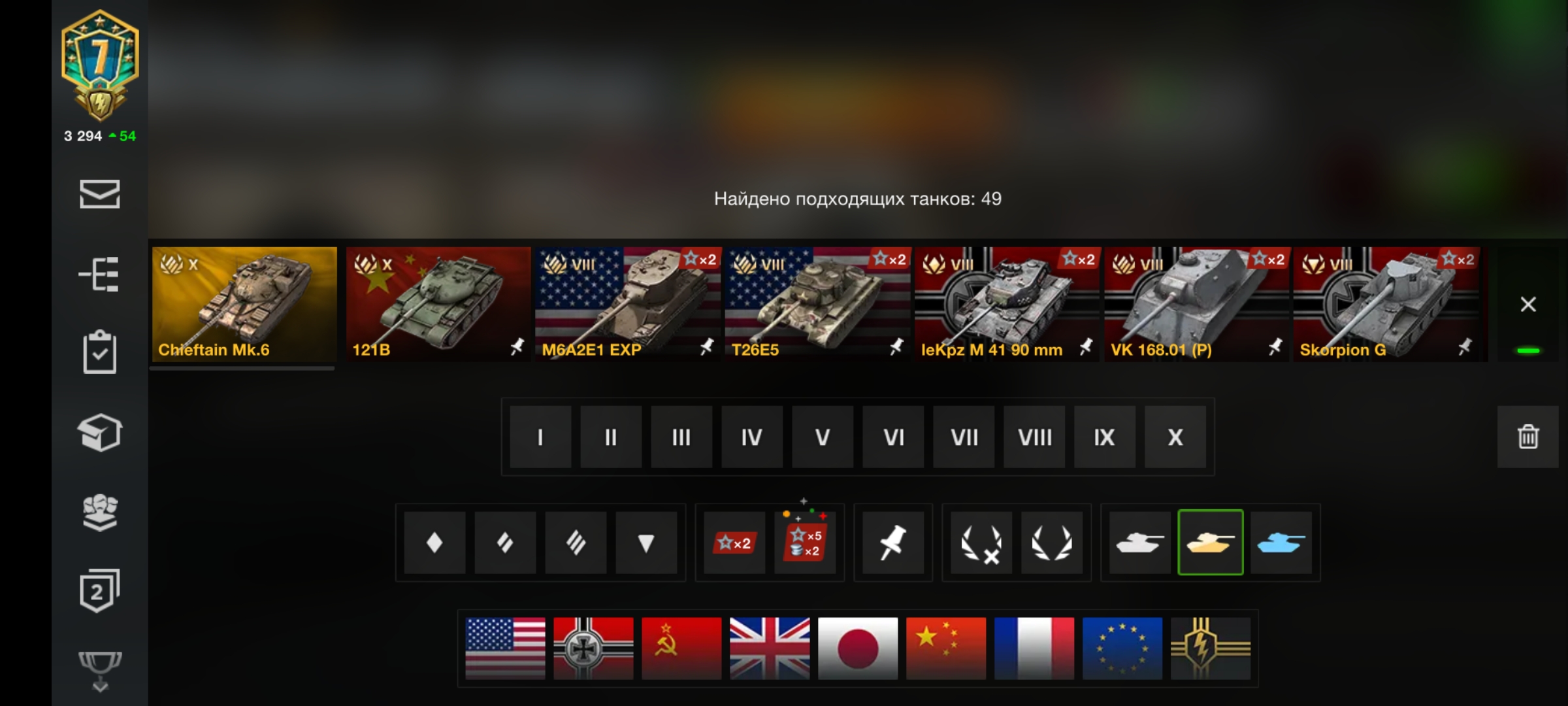The height and width of the screenshot is (706, 1568).
Task: Toggle the premium gold tank filter
Action: [1211, 543]
